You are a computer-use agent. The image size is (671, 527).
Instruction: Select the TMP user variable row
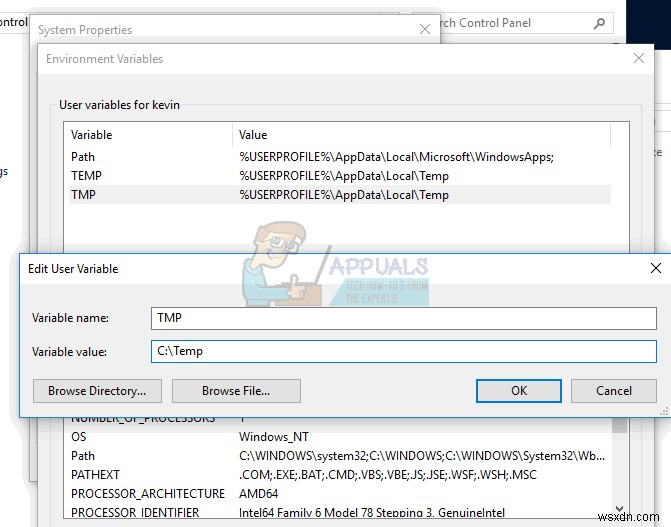340,195
